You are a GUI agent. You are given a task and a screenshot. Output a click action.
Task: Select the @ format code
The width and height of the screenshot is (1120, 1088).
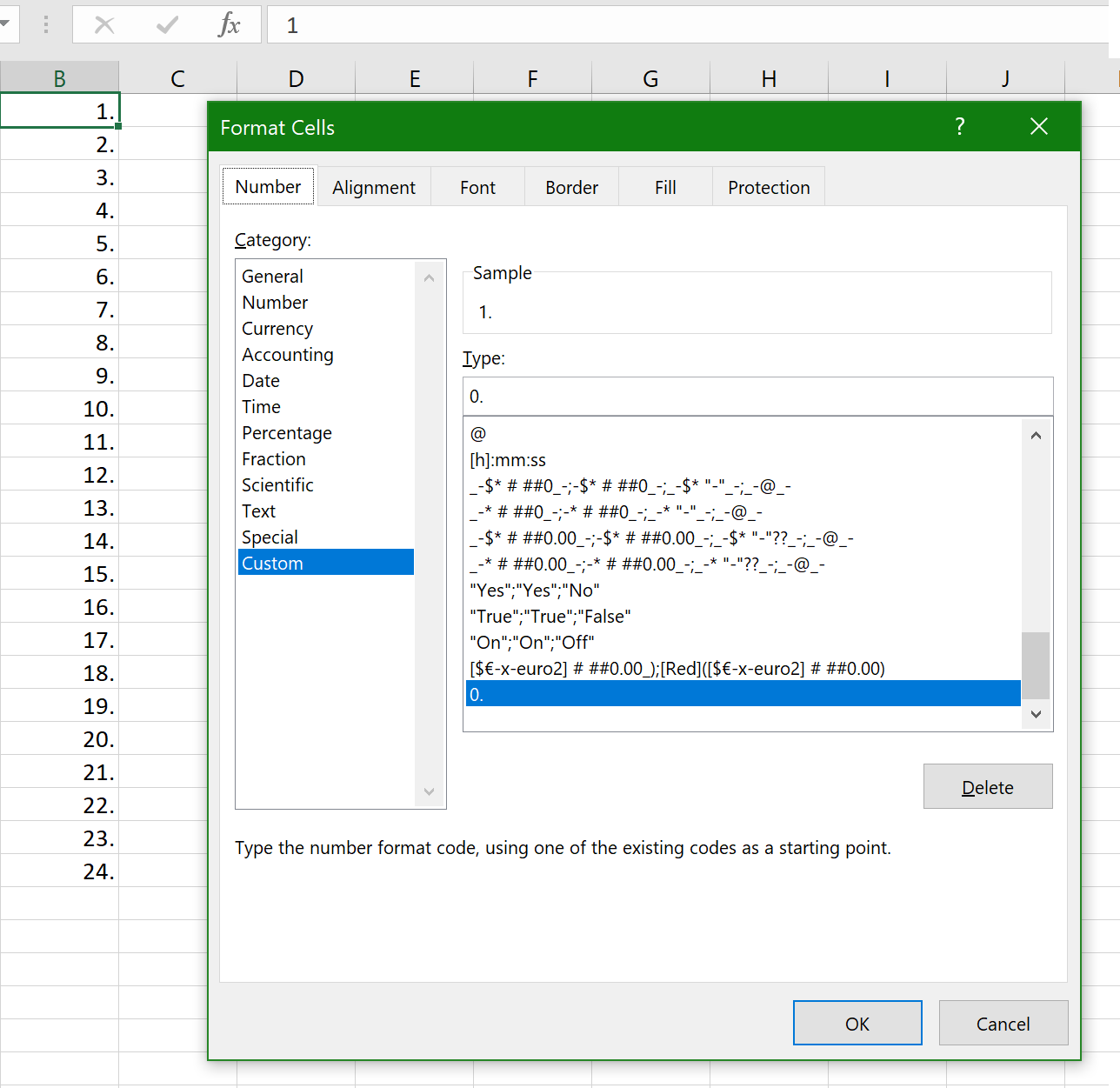(743, 434)
